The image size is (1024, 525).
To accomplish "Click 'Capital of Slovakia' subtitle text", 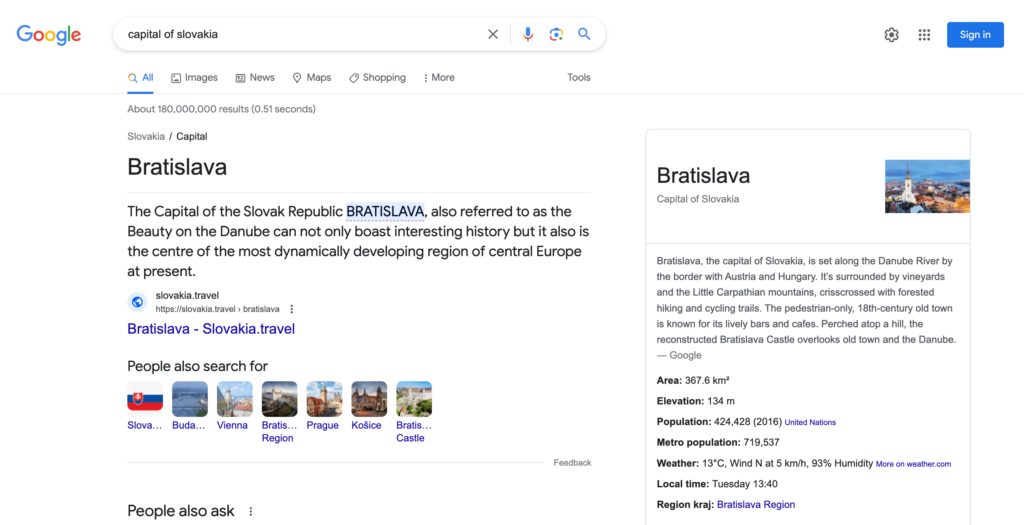I will click(697, 199).
